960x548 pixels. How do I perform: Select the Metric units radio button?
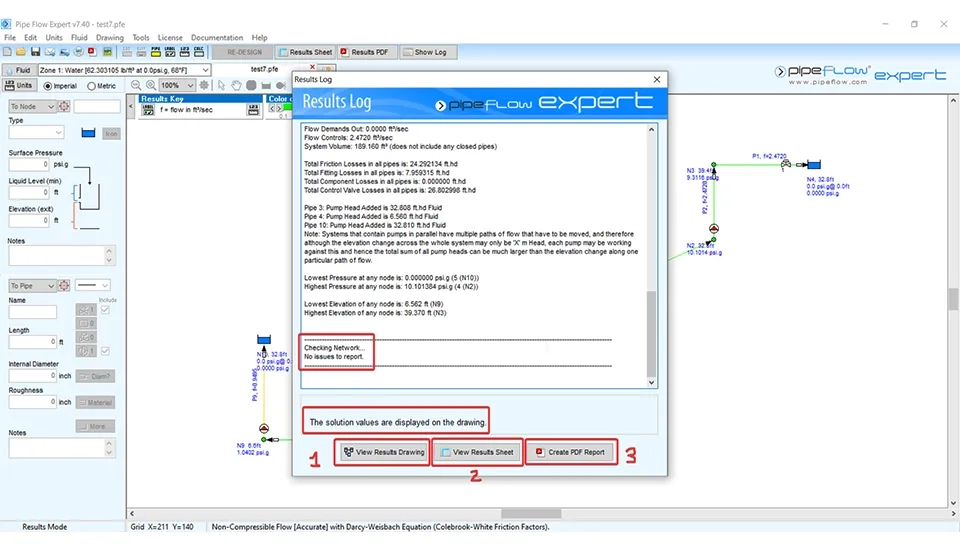pos(89,86)
